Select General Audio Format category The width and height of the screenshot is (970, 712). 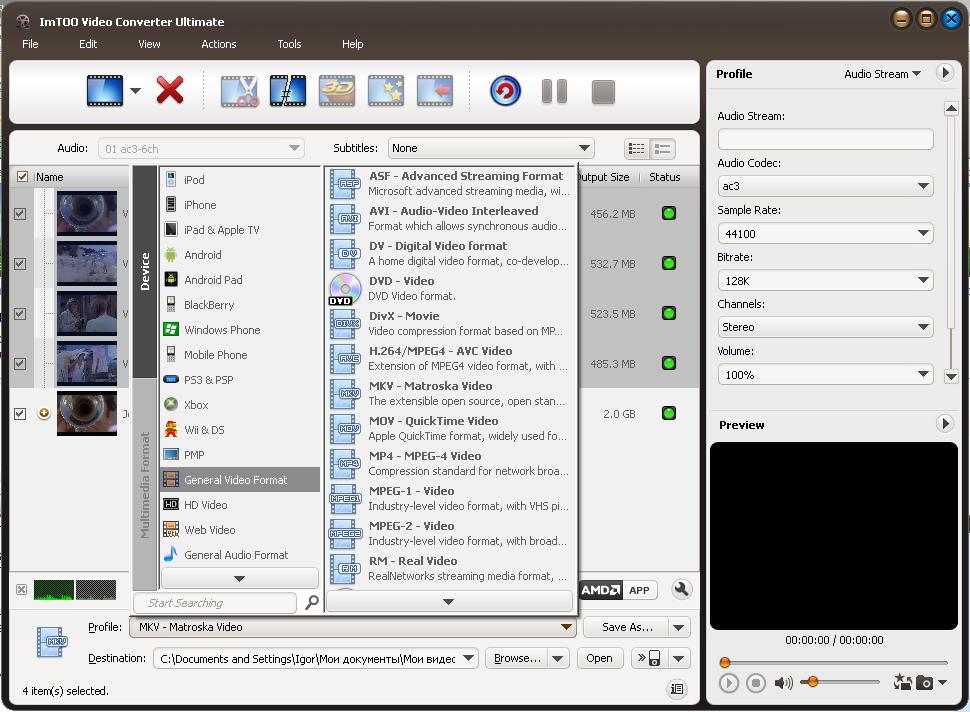[240, 555]
